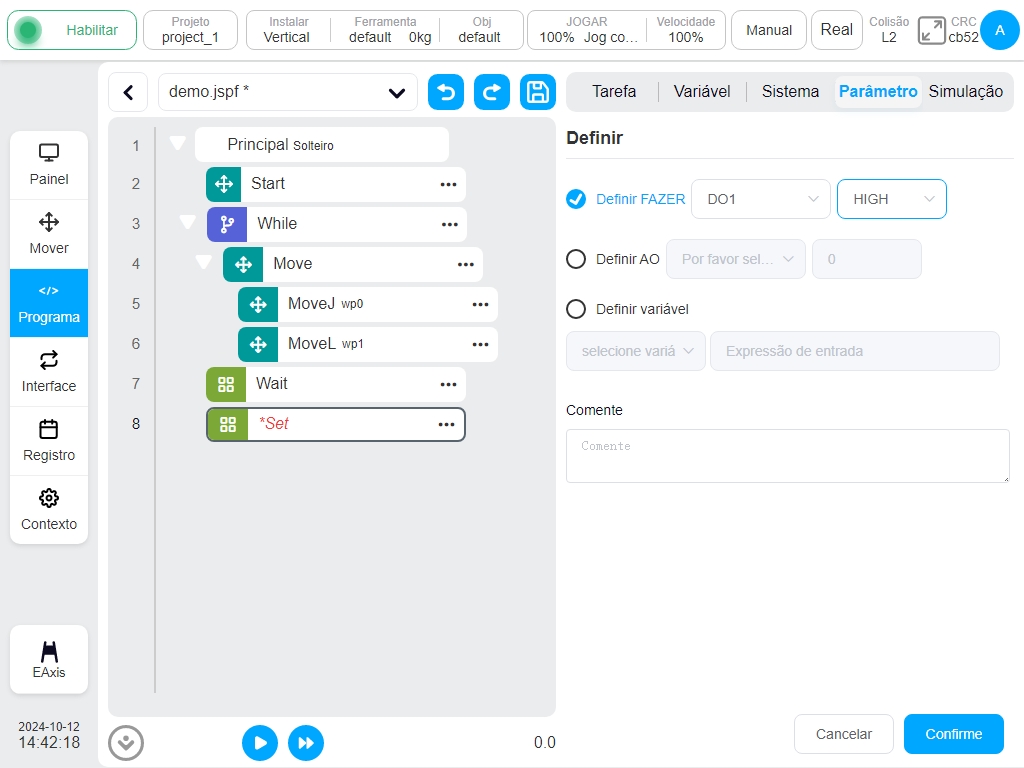
Task: Open the Registro sidebar section
Action: [x=49, y=441]
